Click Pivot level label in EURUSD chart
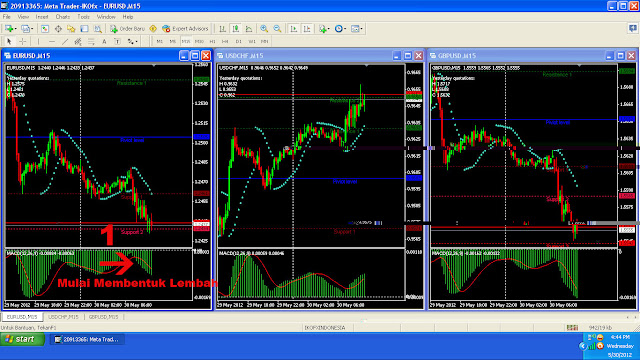 pos(132,140)
